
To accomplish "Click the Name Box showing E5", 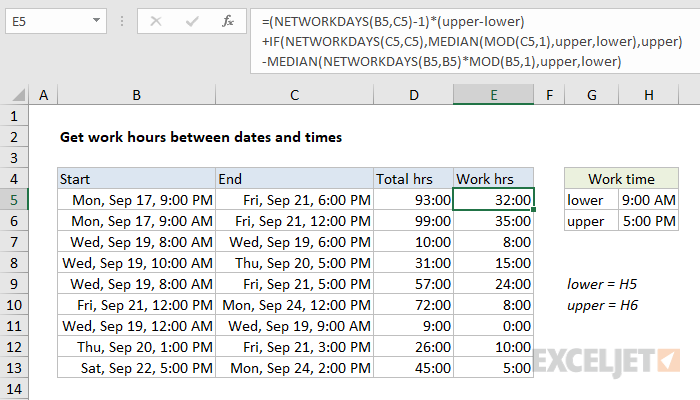I will point(50,20).
